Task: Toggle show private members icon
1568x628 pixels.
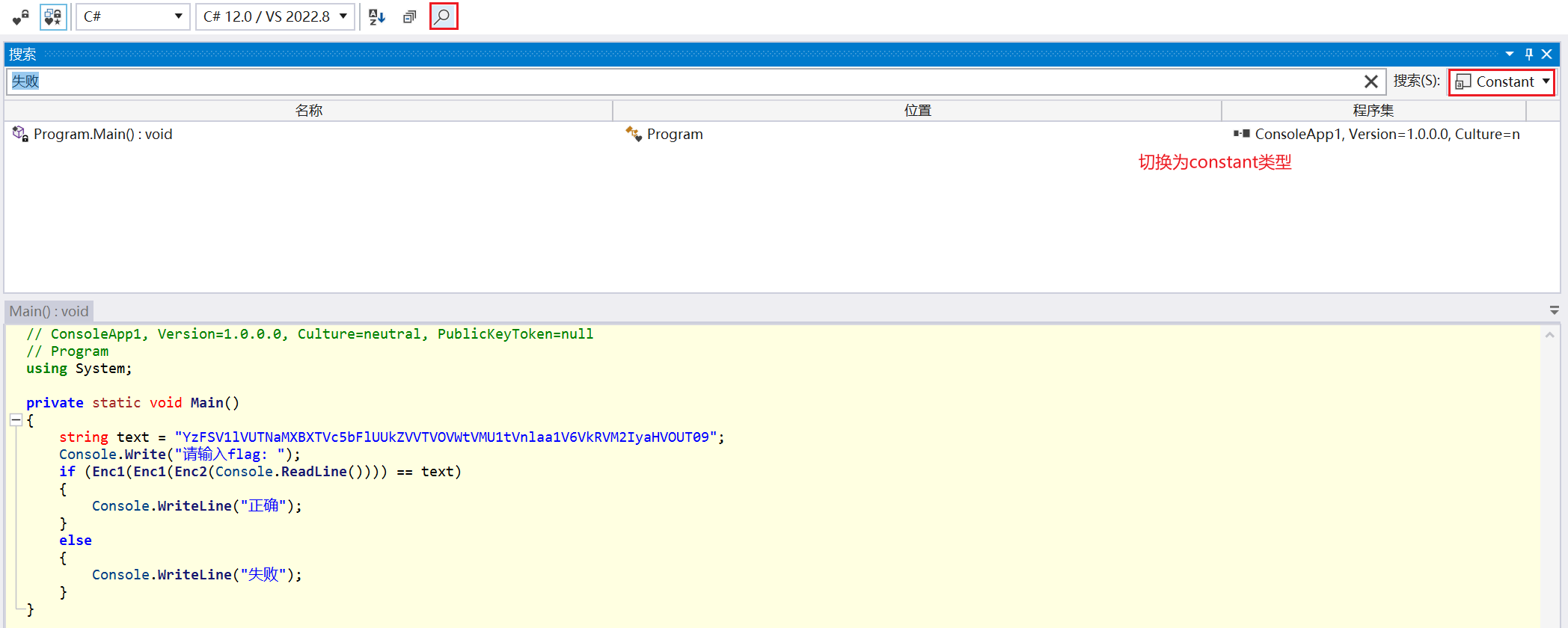Action: [x=20, y=16]
